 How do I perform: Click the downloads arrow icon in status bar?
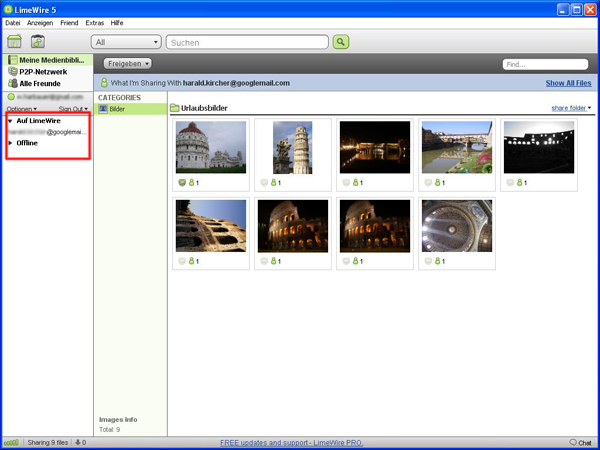(76, 442)
